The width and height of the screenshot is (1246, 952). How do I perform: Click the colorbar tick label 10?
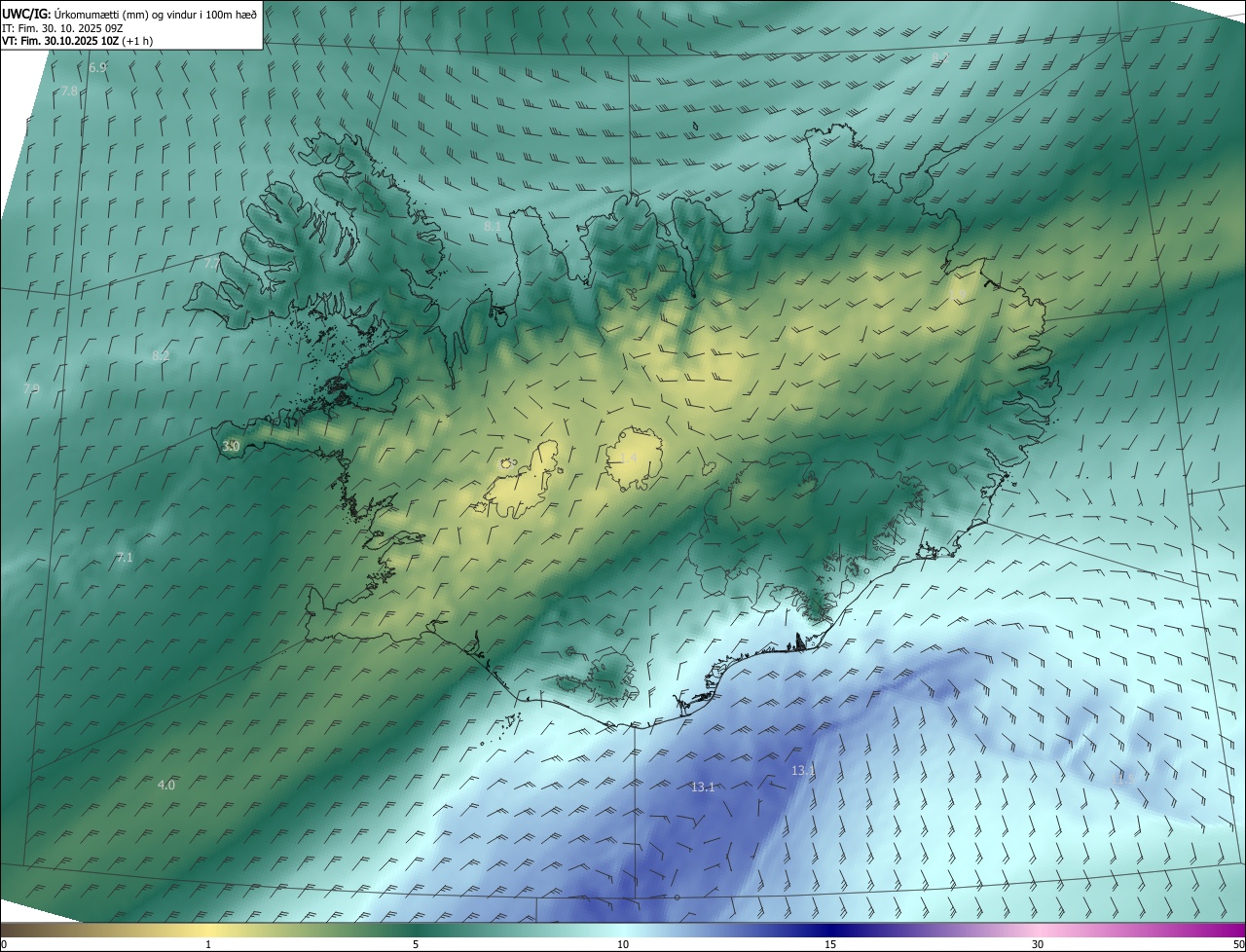[623, 945]
